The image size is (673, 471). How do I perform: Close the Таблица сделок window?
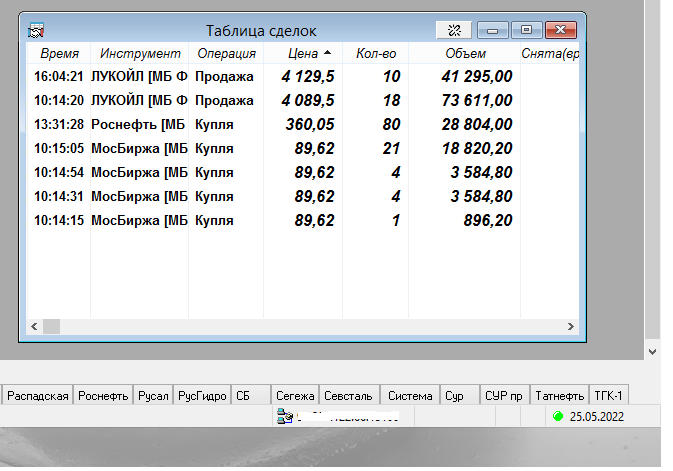[561, 30]
